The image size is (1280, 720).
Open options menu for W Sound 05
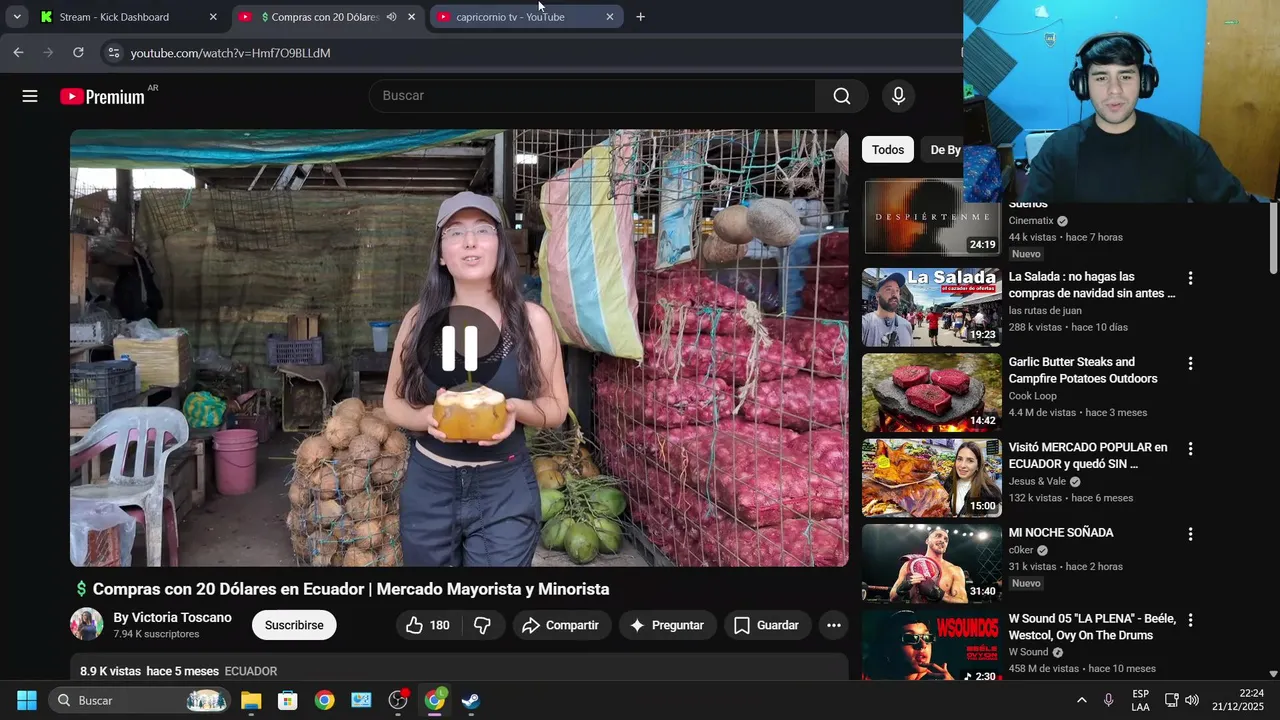tap(1190, 620)
